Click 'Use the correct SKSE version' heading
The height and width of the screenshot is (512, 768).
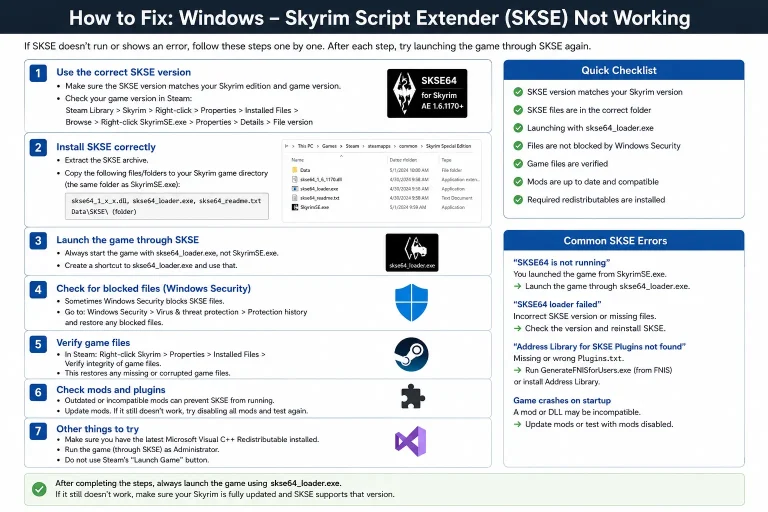coord(123,72)
